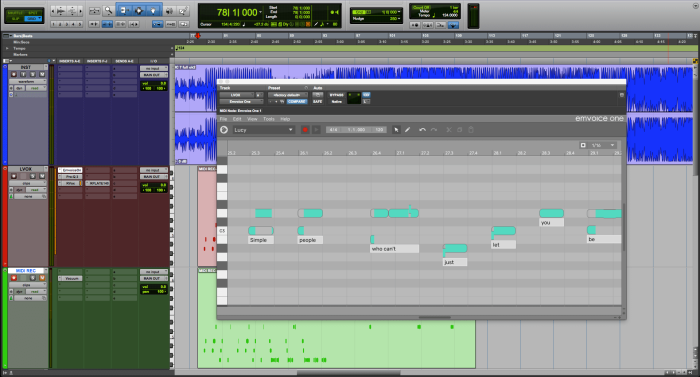This screenshot has height=377, width=700.
Task: Click the BYPASS button in plugin header
Action: pos(337,95)
